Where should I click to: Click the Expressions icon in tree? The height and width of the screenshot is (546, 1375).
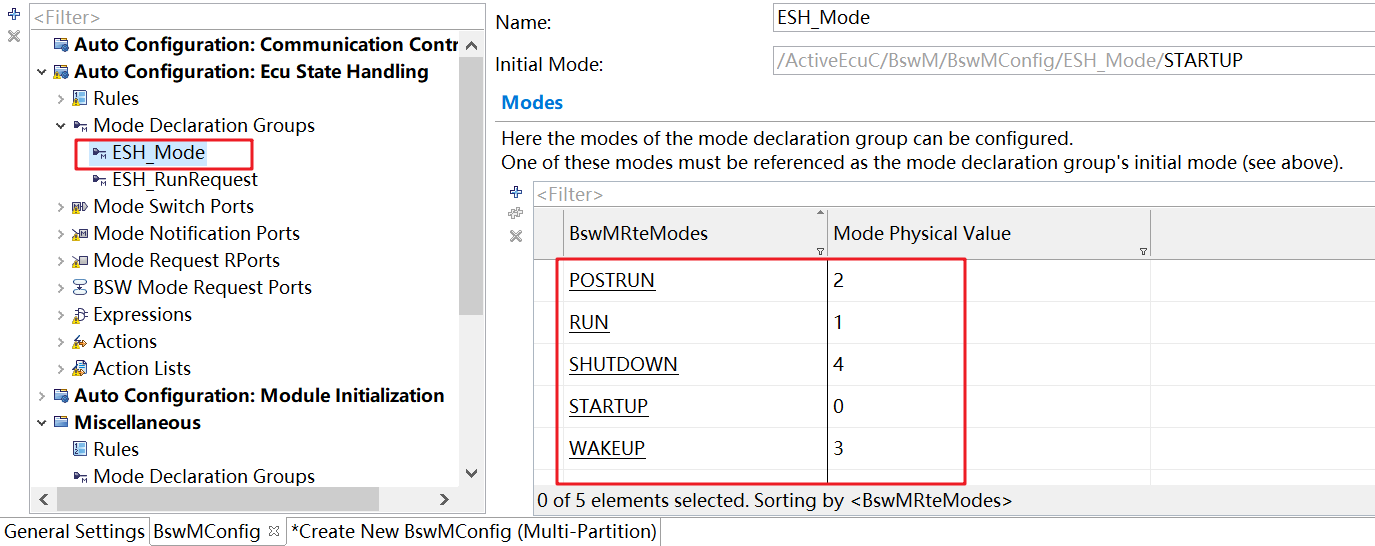80,315
